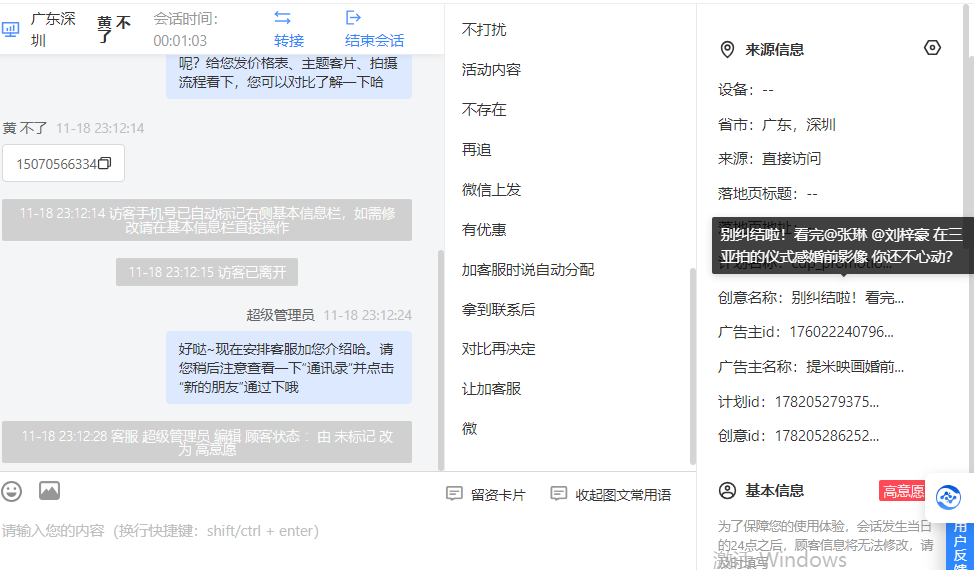Click the 计划id value row
This screenshot has width=974, height=570.
[x=798, y=402]
